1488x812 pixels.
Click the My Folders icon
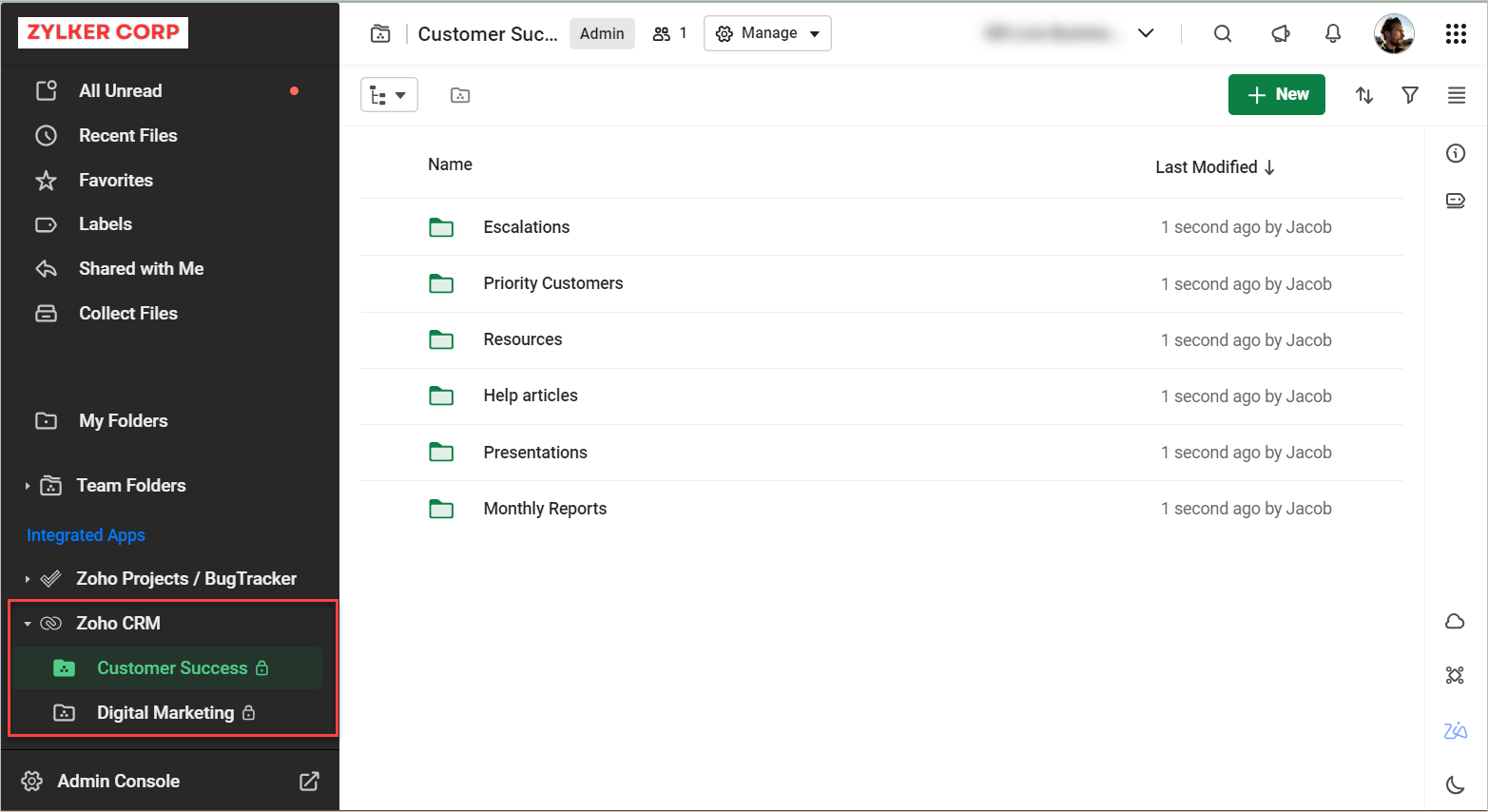[x=46, y=421]
